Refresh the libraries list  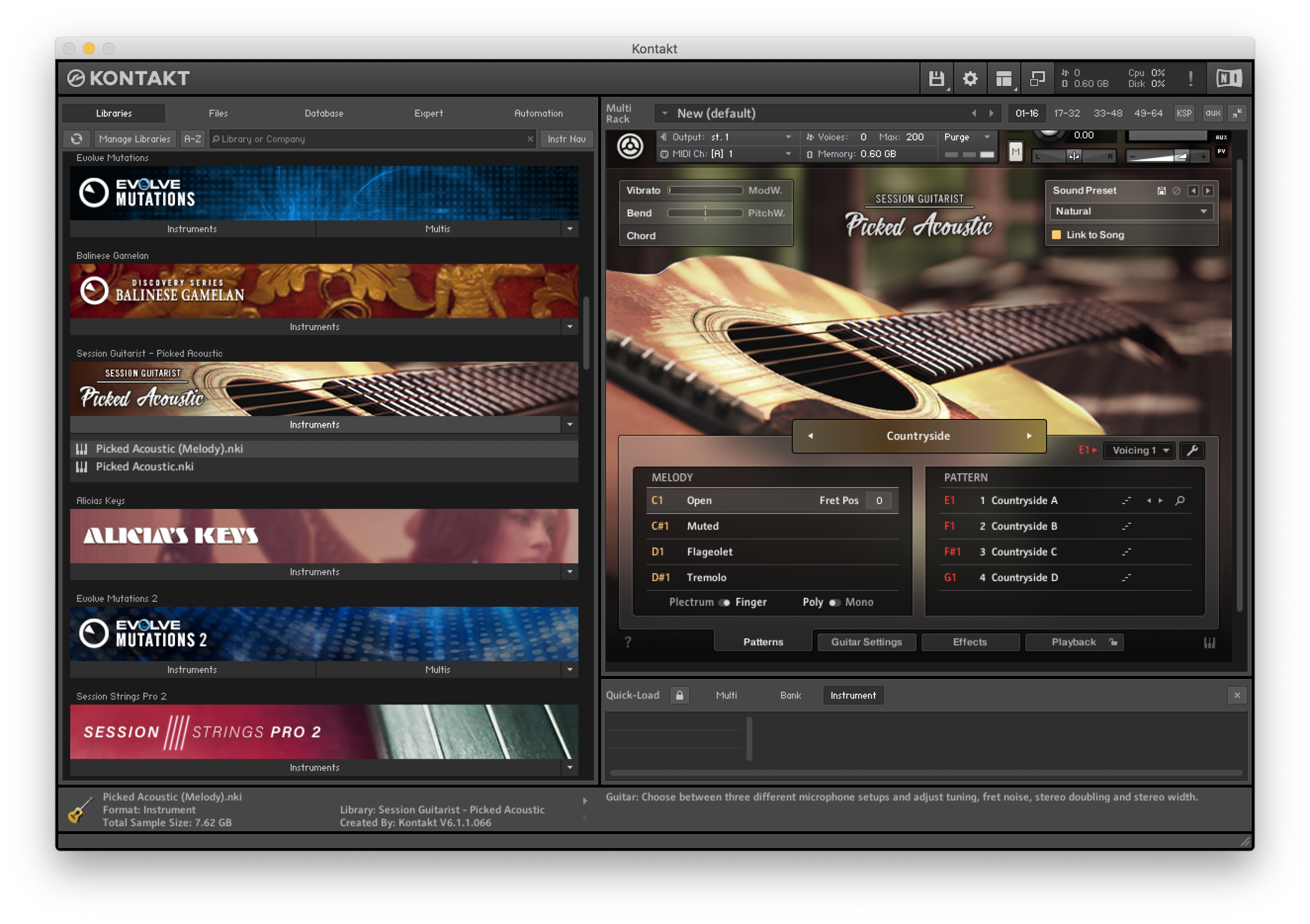point(76,139)
